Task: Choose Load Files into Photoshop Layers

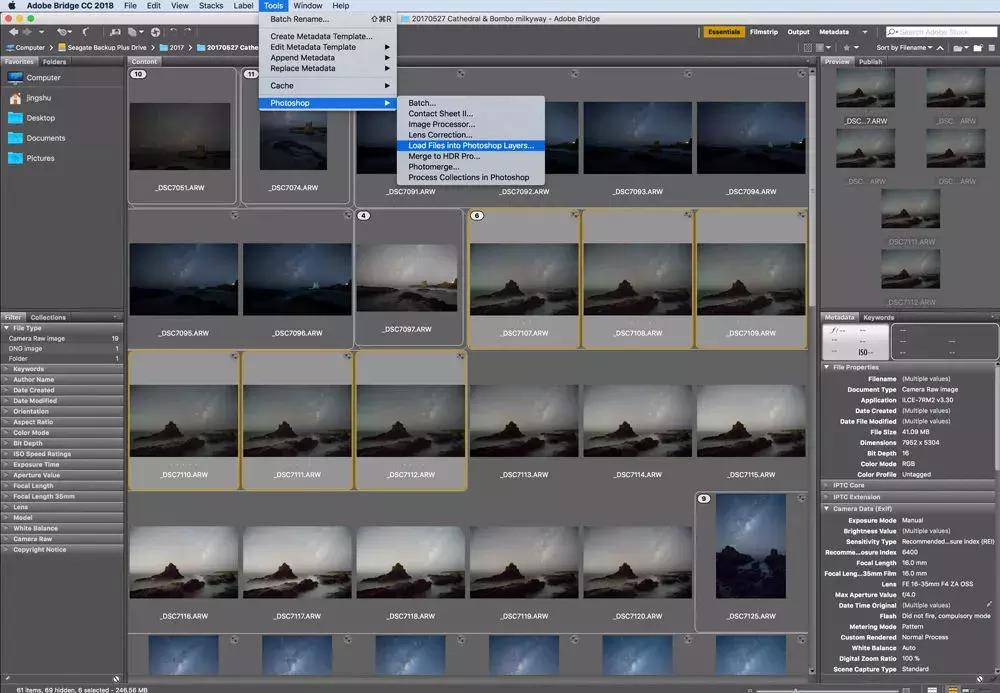Action: 471,145
